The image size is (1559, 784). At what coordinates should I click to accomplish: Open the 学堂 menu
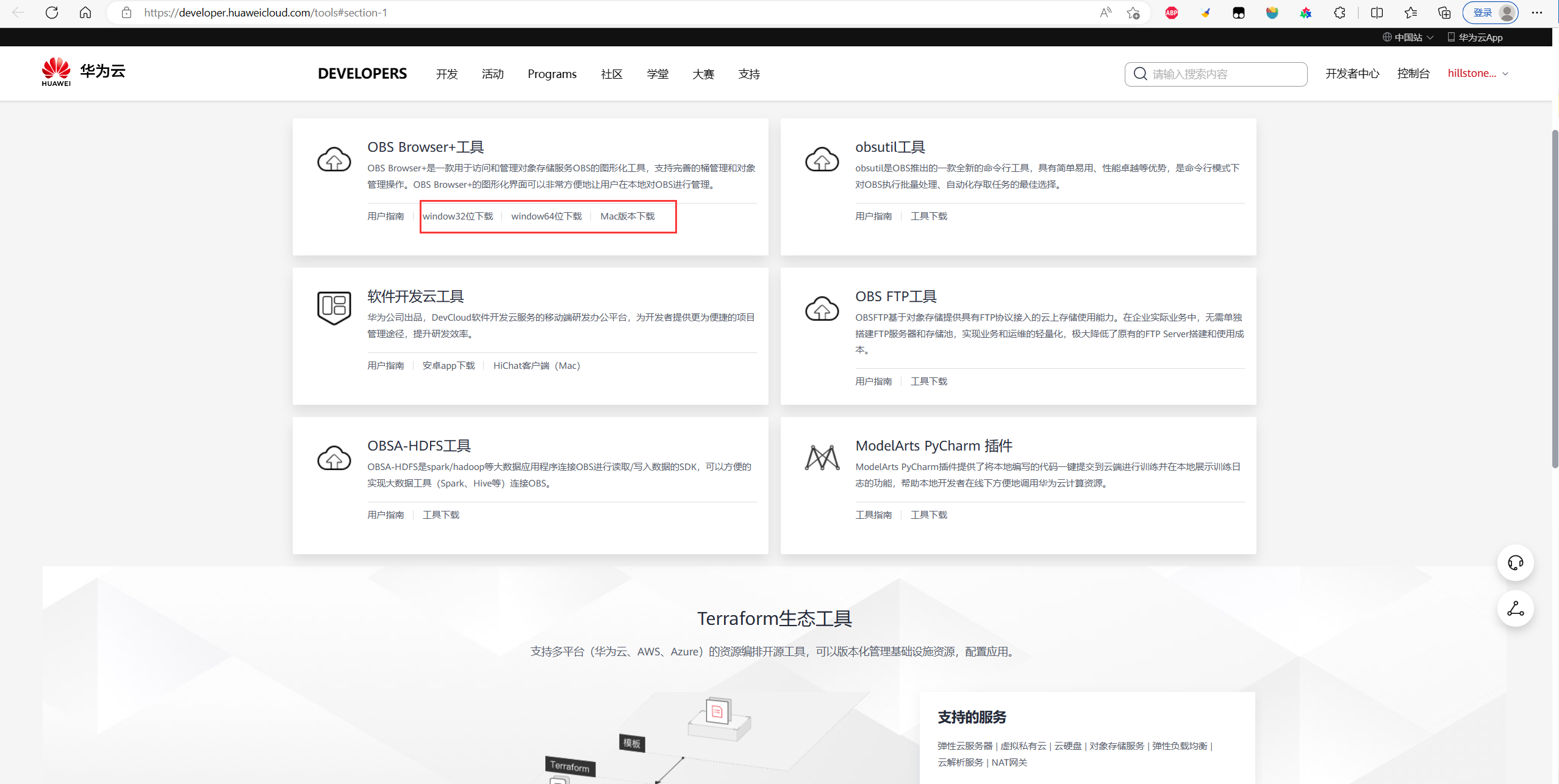pos(658,74)
